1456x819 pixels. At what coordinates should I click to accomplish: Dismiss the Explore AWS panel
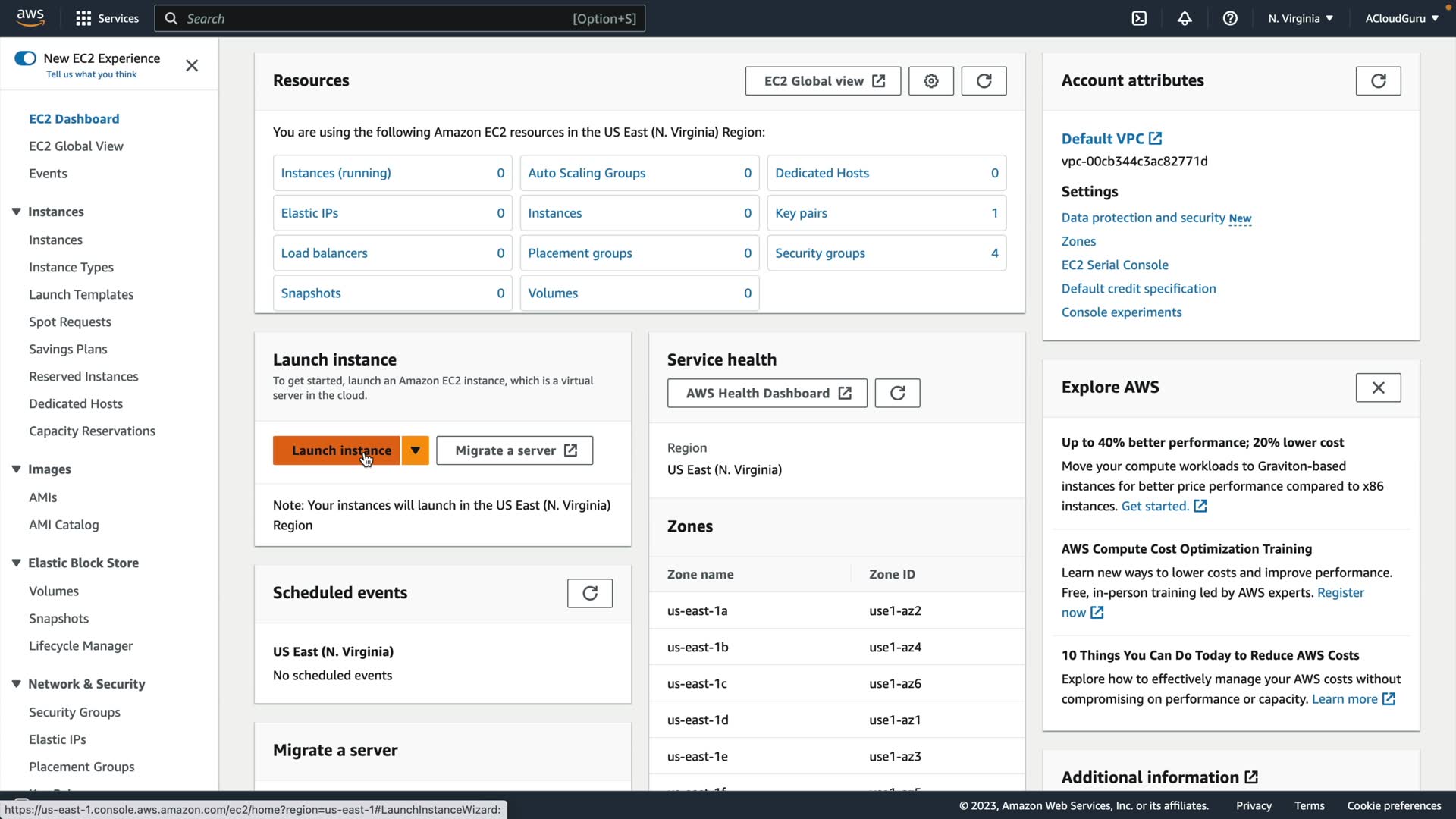tap(1378, 388)
